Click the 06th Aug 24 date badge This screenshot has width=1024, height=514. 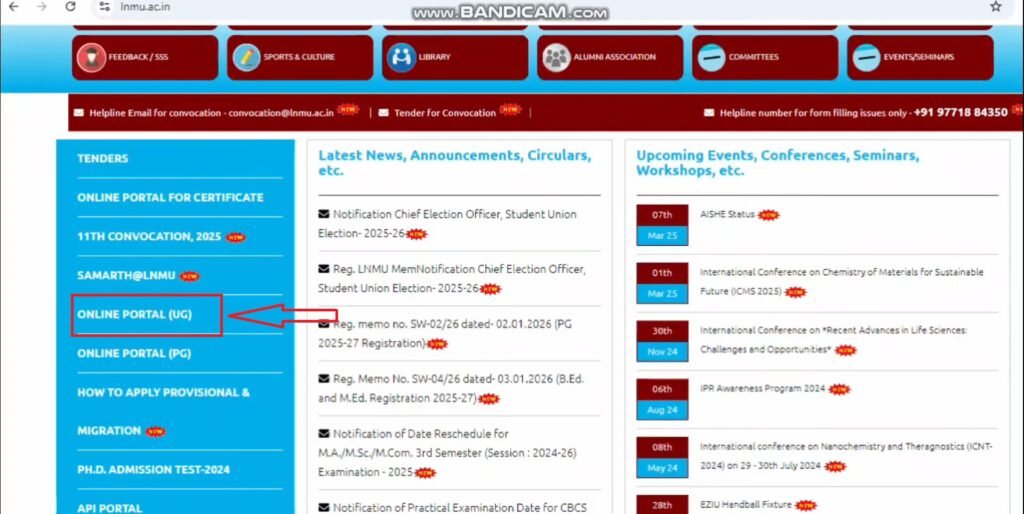662,400
